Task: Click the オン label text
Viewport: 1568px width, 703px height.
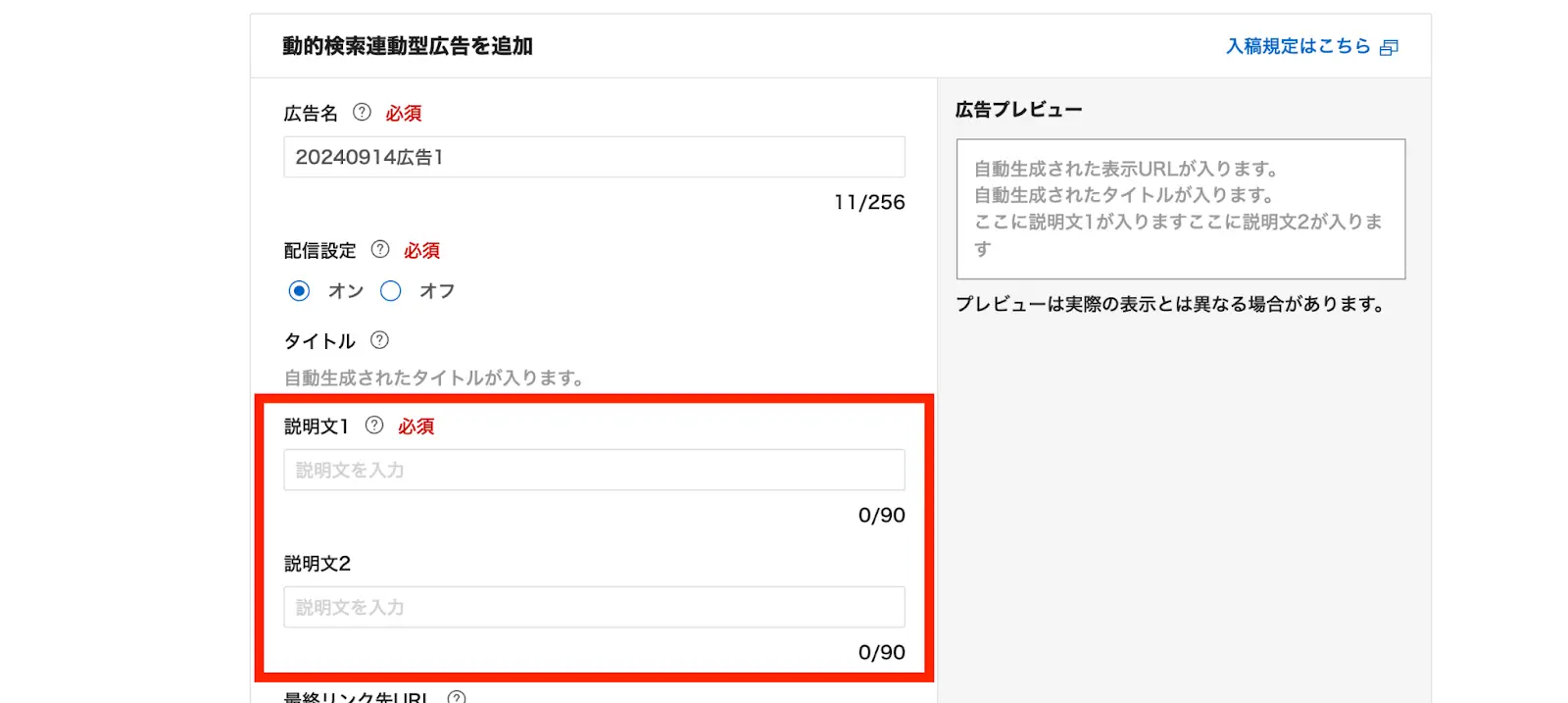Action: click(346, 291)
